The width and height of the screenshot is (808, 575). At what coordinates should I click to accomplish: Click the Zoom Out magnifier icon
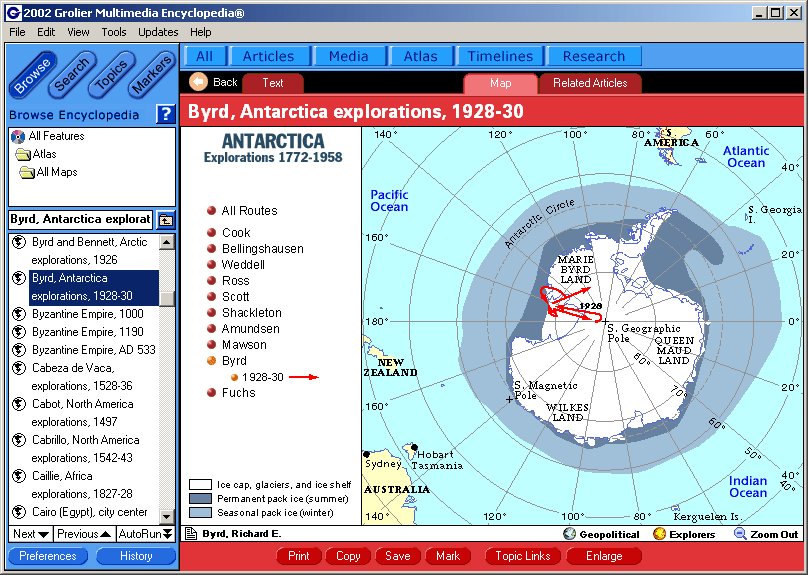pos(740,534)
